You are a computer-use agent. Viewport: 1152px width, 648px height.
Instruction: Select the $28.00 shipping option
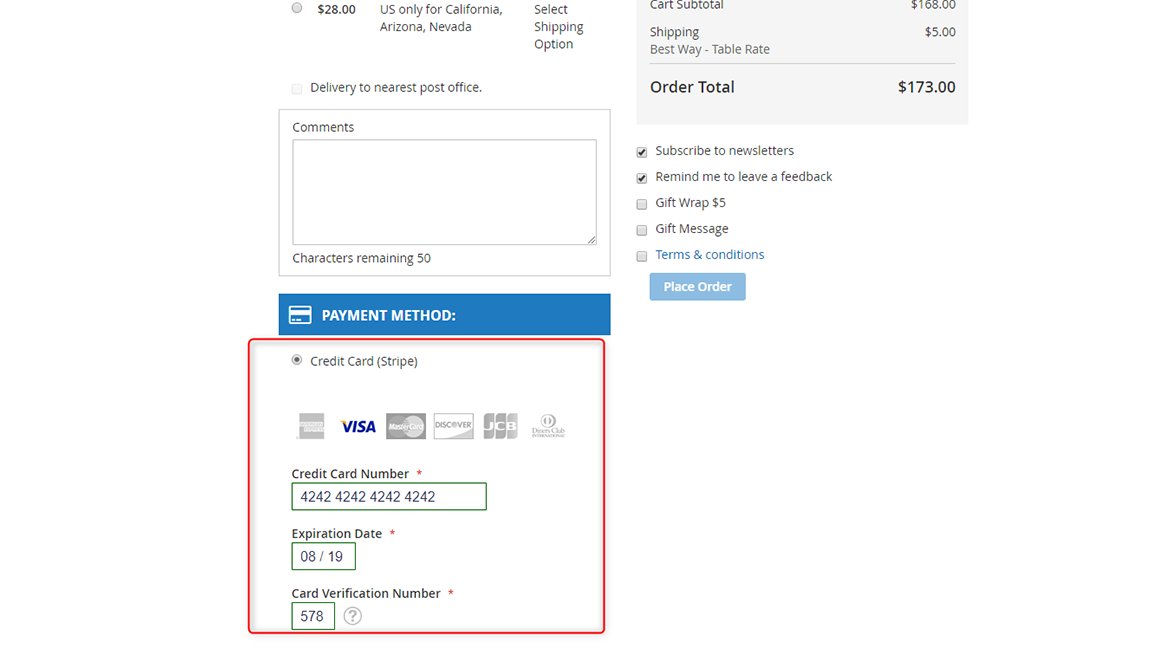[x=296, y=7]
